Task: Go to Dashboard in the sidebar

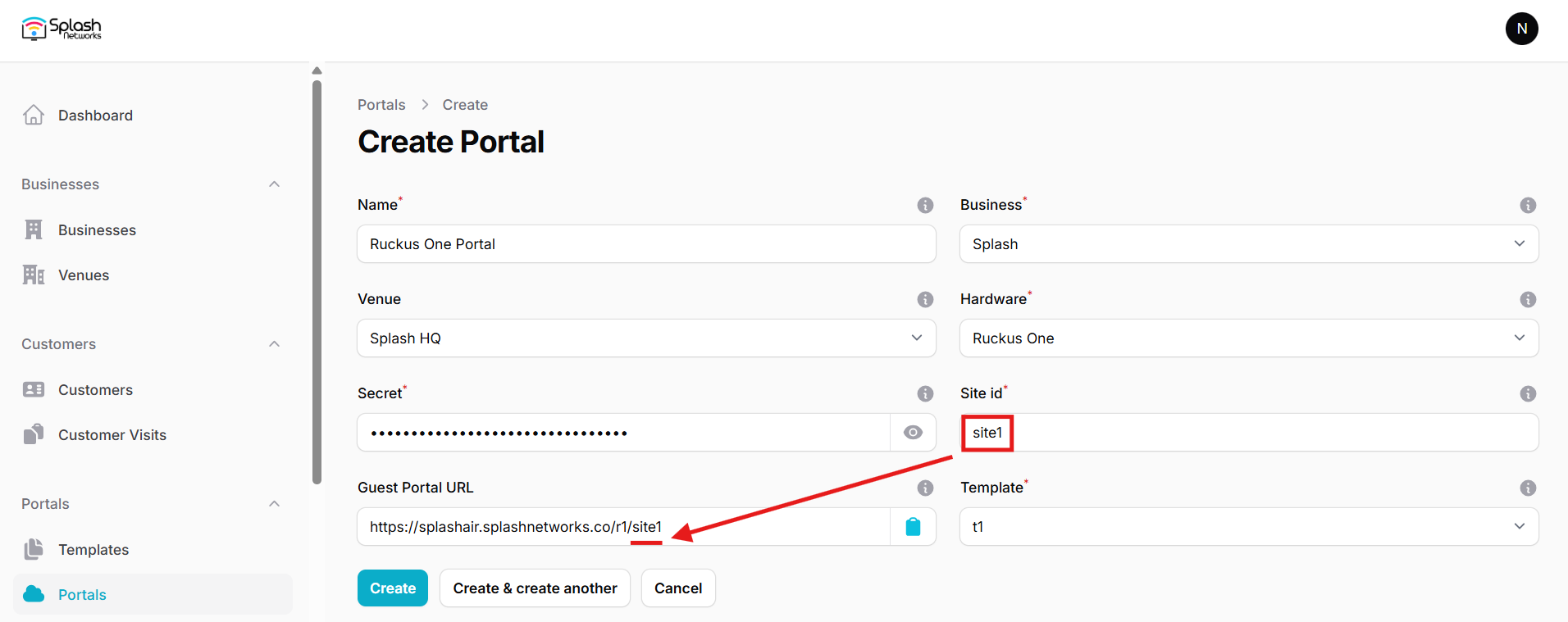Action: point(153,115)
